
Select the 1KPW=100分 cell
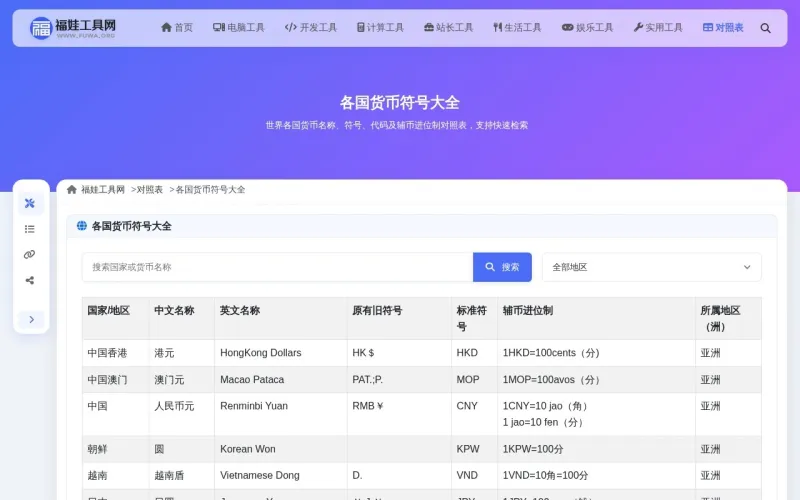point(596,449)
